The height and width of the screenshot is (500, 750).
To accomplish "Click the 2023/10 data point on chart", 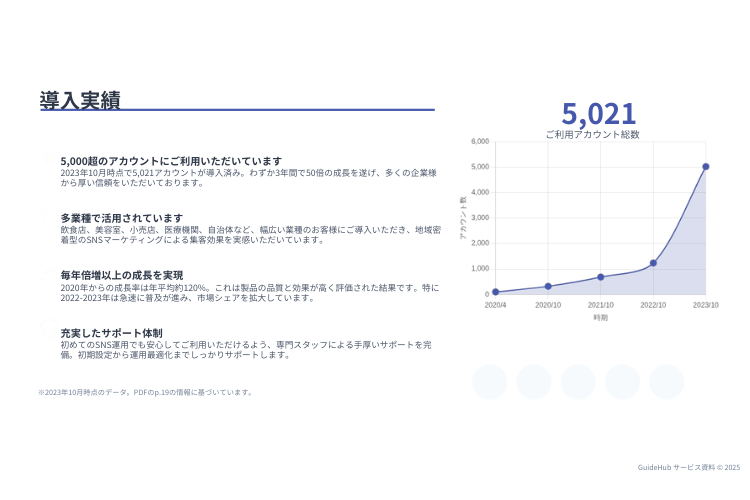I will [705, 167].
